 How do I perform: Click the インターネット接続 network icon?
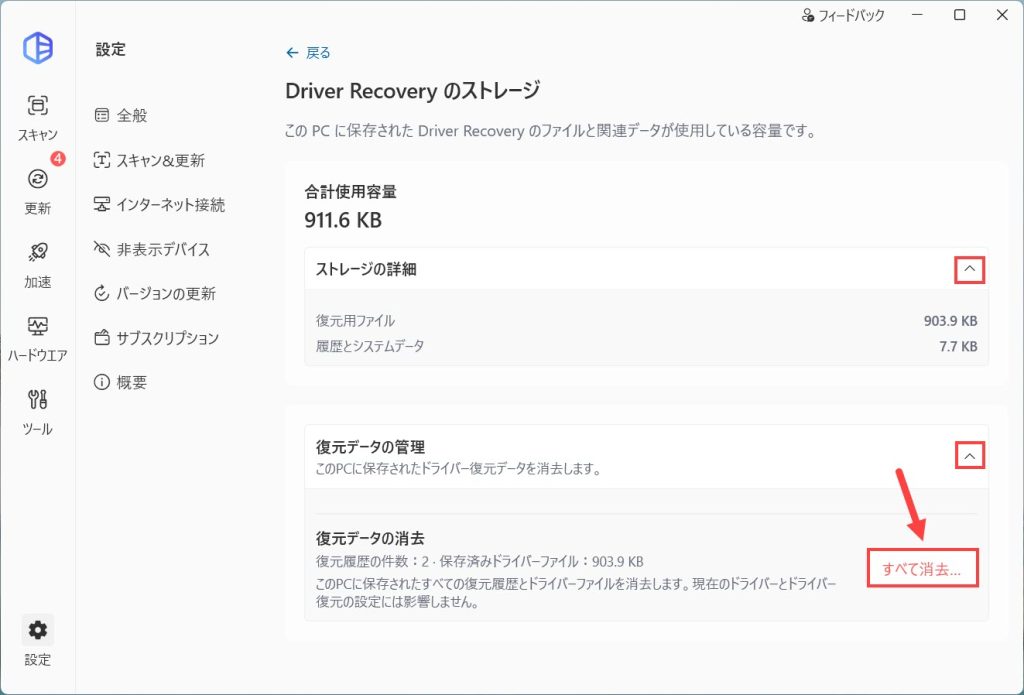pyautogui.click(x=101, y=204)
